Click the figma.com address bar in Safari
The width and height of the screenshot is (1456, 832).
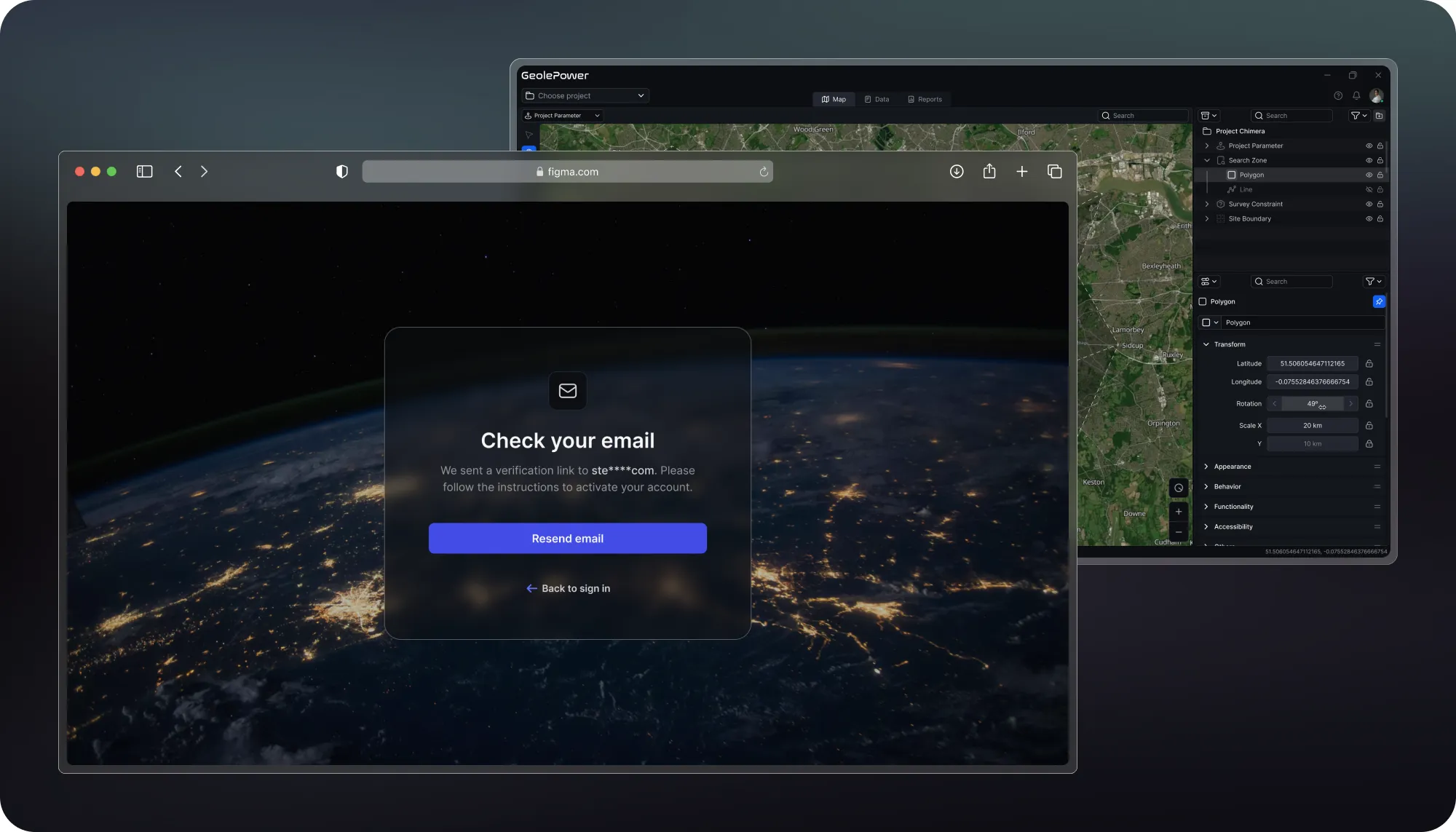point(568,171)
